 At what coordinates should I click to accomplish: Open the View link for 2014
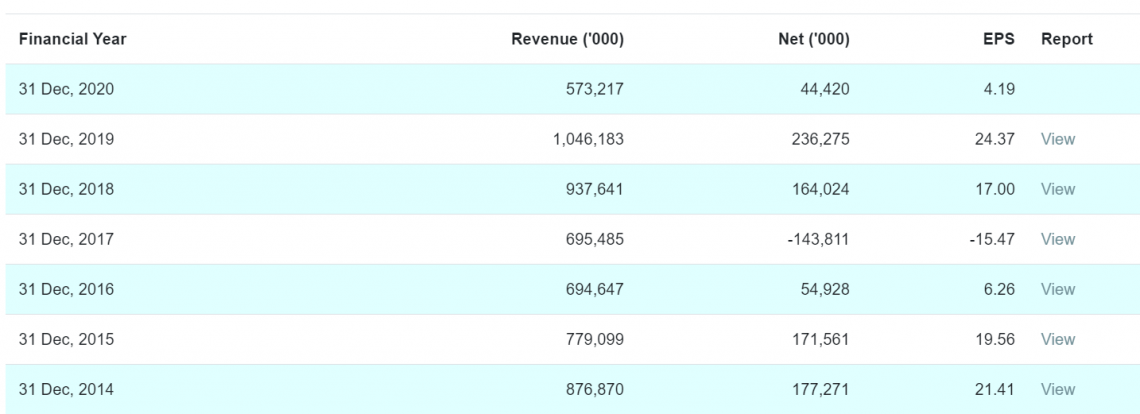pos(1057,389)
